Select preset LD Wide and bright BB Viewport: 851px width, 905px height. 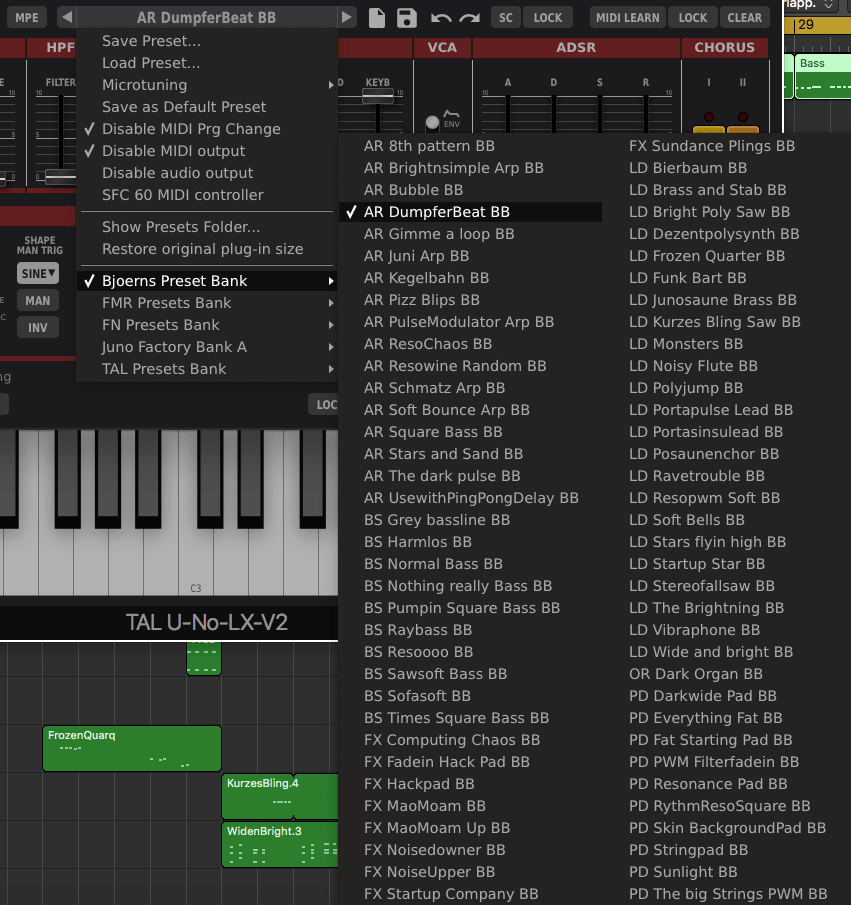(727, 652)
